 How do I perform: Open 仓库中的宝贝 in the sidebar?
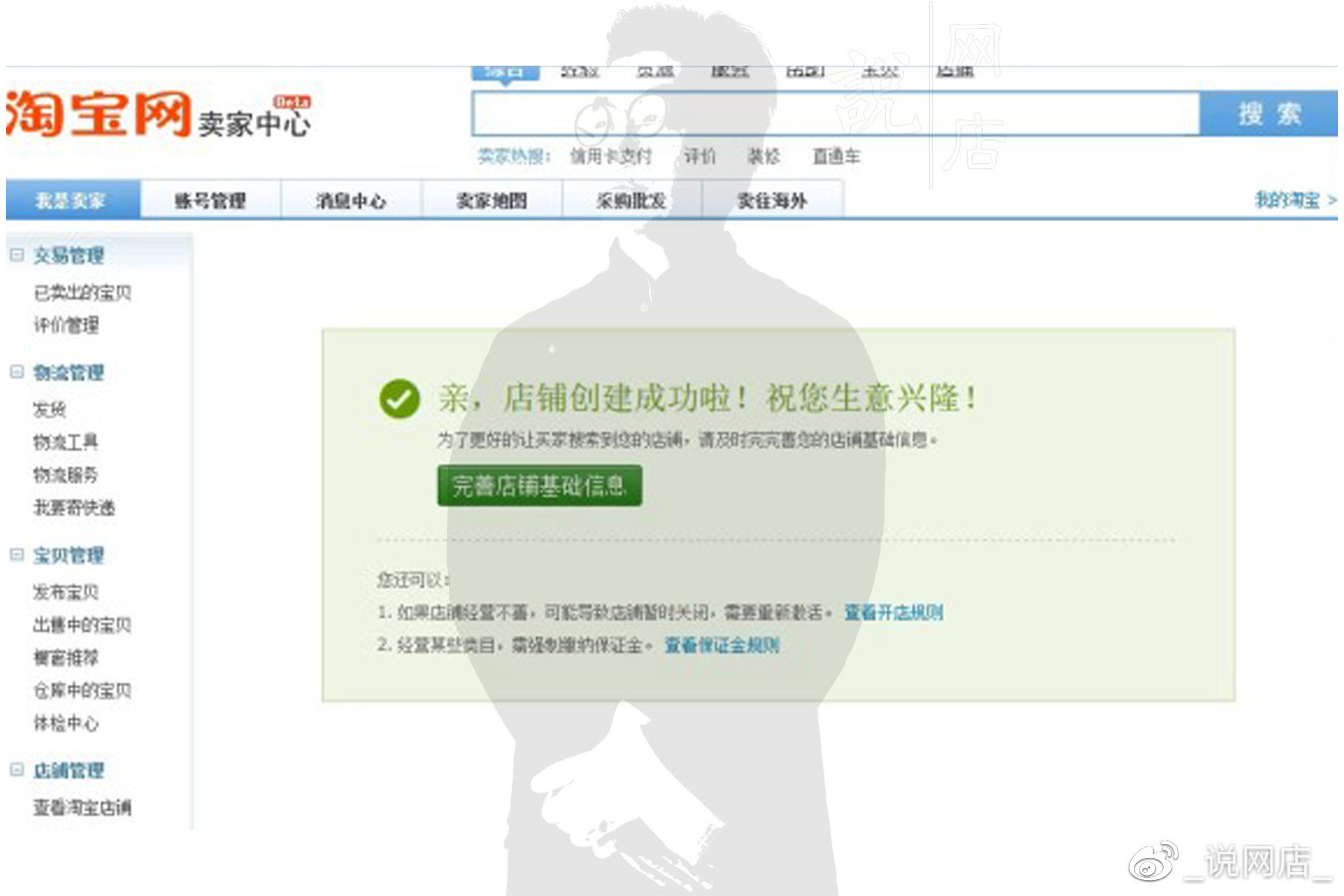click(82, 691)
